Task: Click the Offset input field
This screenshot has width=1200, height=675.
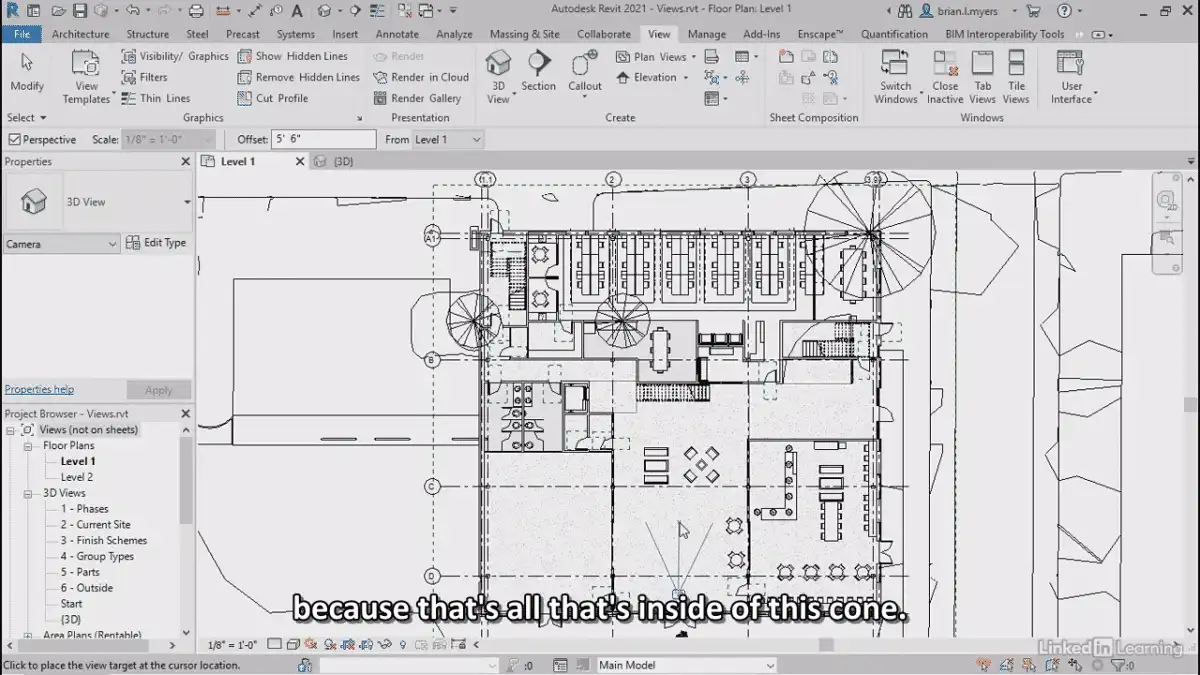Action: pos(324,140)
